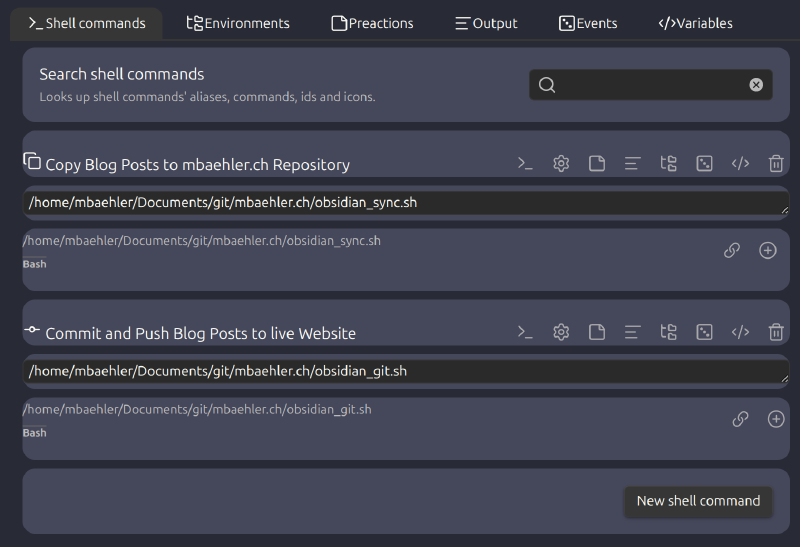Open variables icon for Copy Blog Posts command

pos(740,164)
